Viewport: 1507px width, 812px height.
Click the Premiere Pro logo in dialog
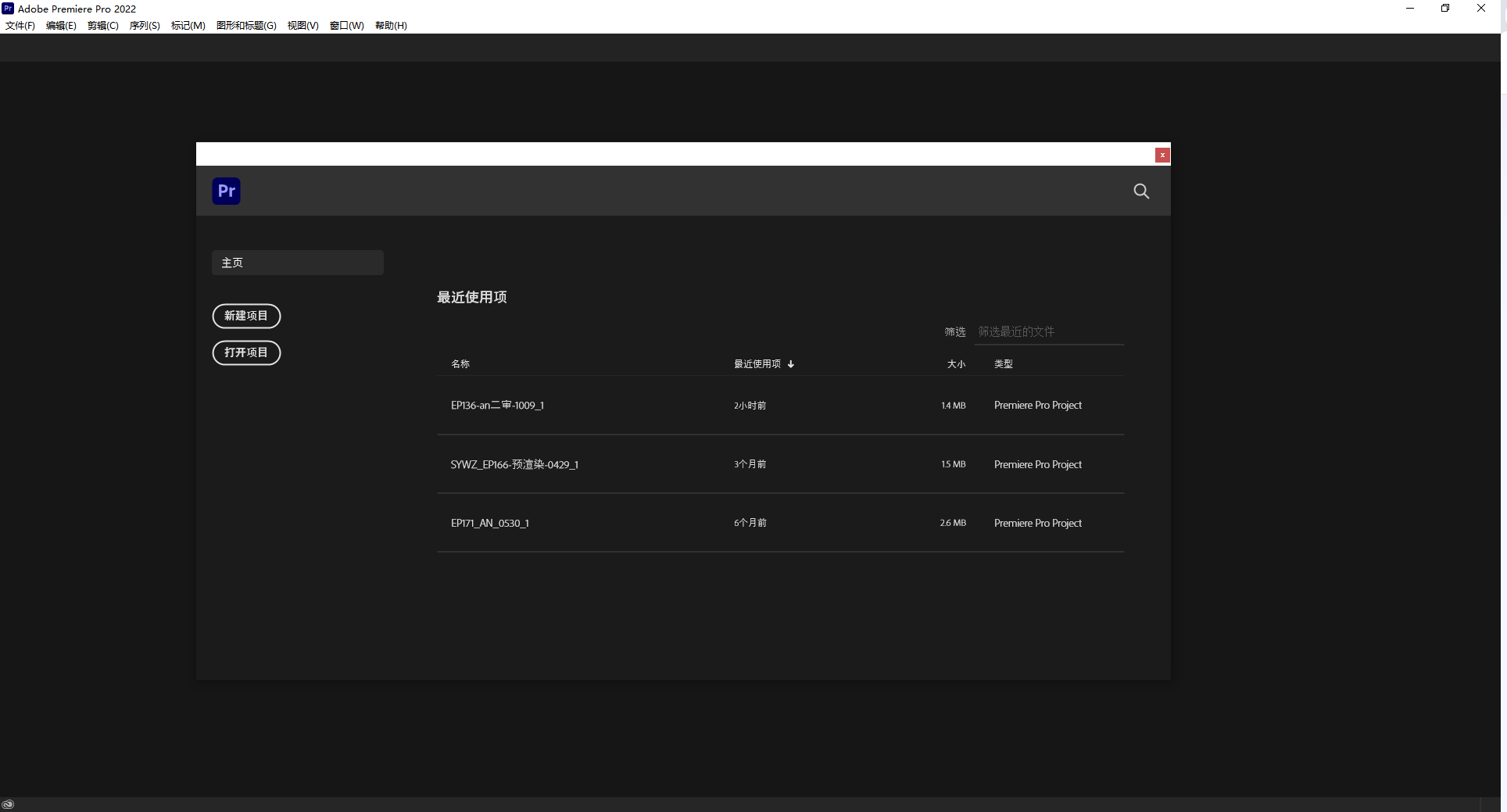click(x=226, y=191)
